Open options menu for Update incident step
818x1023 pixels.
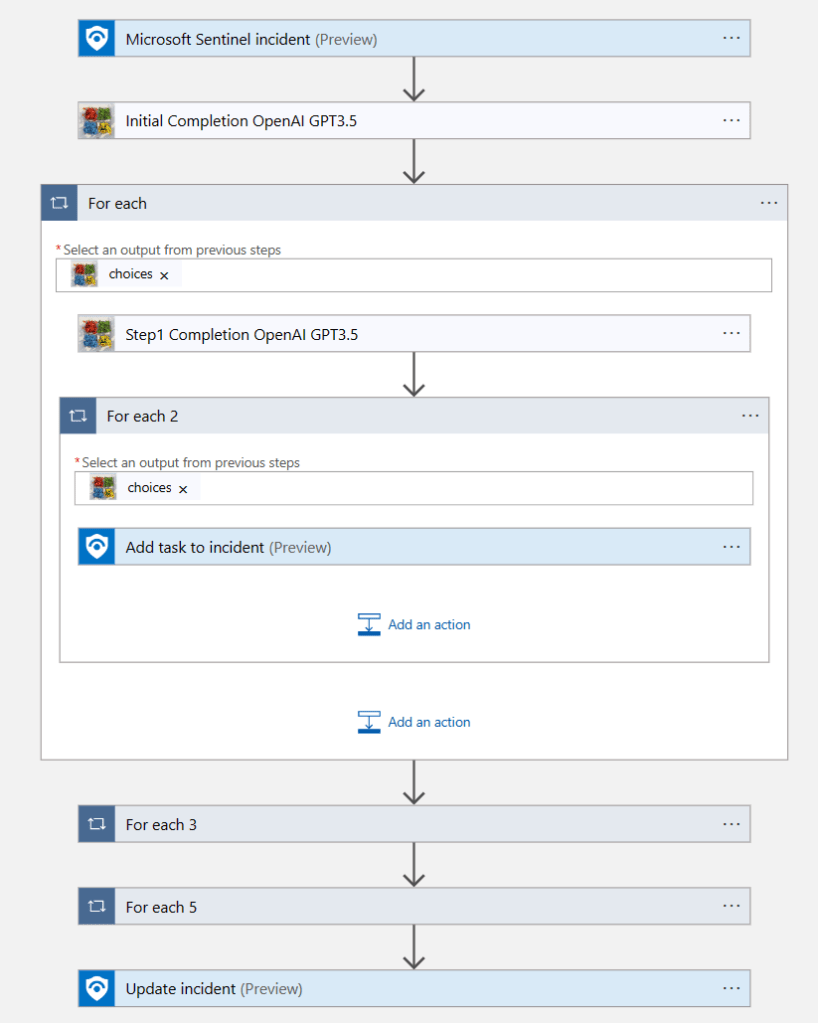pyautogui.click(x=731, y=989)
